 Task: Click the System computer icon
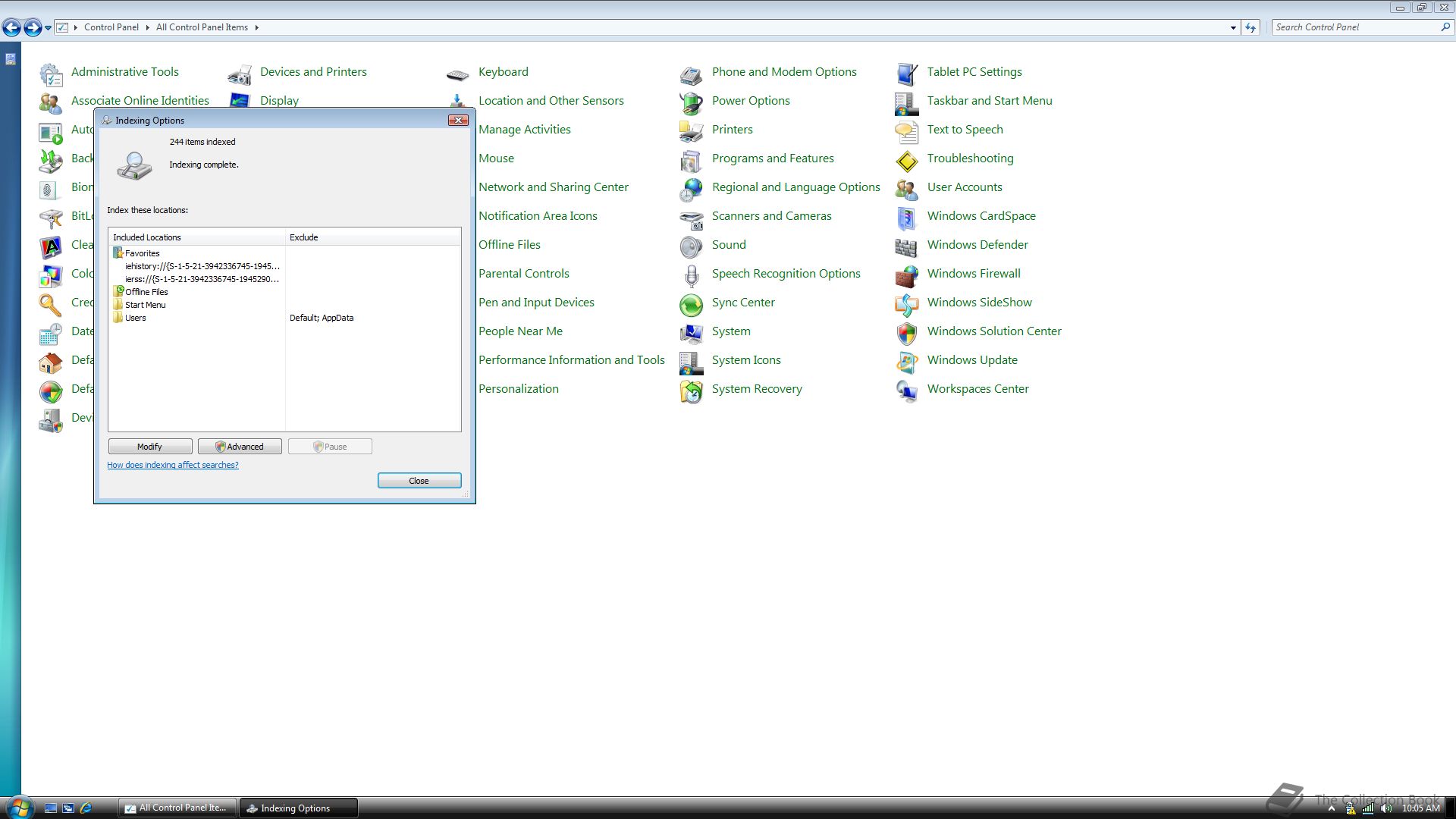pos(691,334)
